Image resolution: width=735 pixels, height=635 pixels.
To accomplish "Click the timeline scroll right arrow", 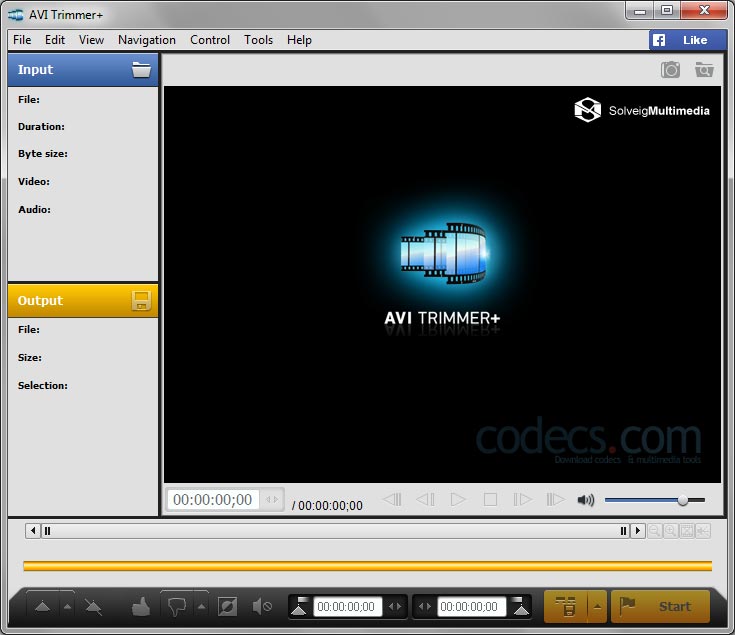I will 638,531.
